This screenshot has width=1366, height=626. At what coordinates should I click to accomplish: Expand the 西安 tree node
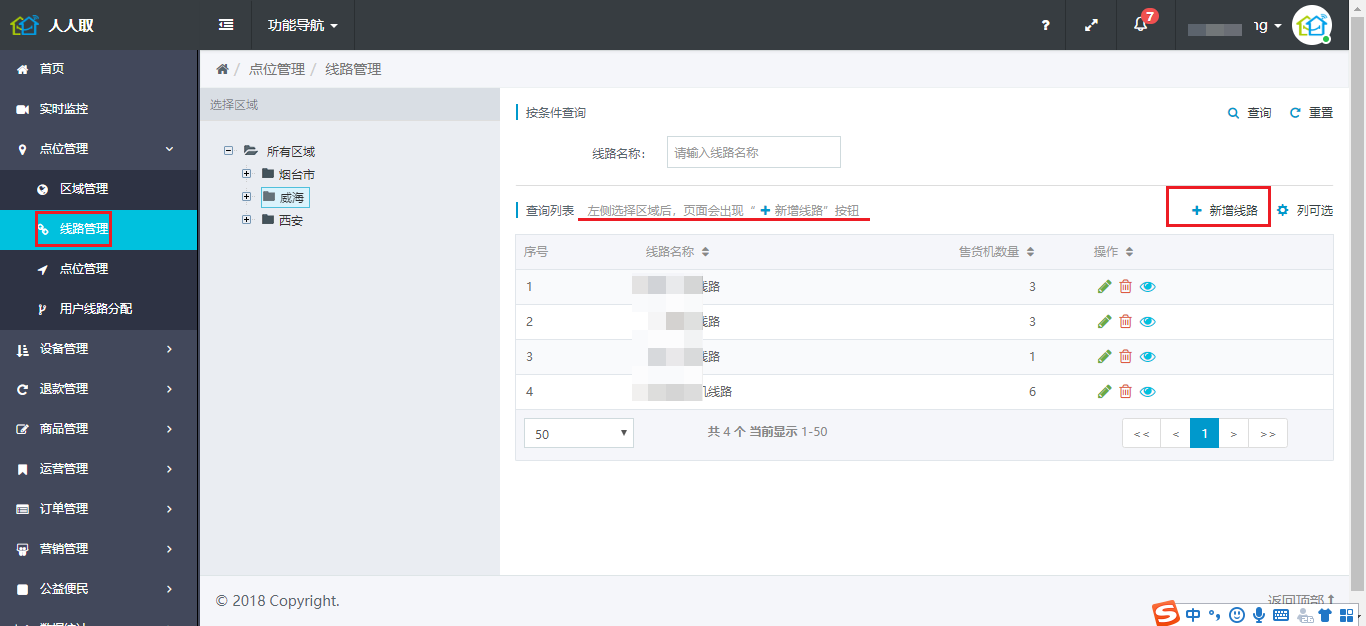(x=246, y=220)
